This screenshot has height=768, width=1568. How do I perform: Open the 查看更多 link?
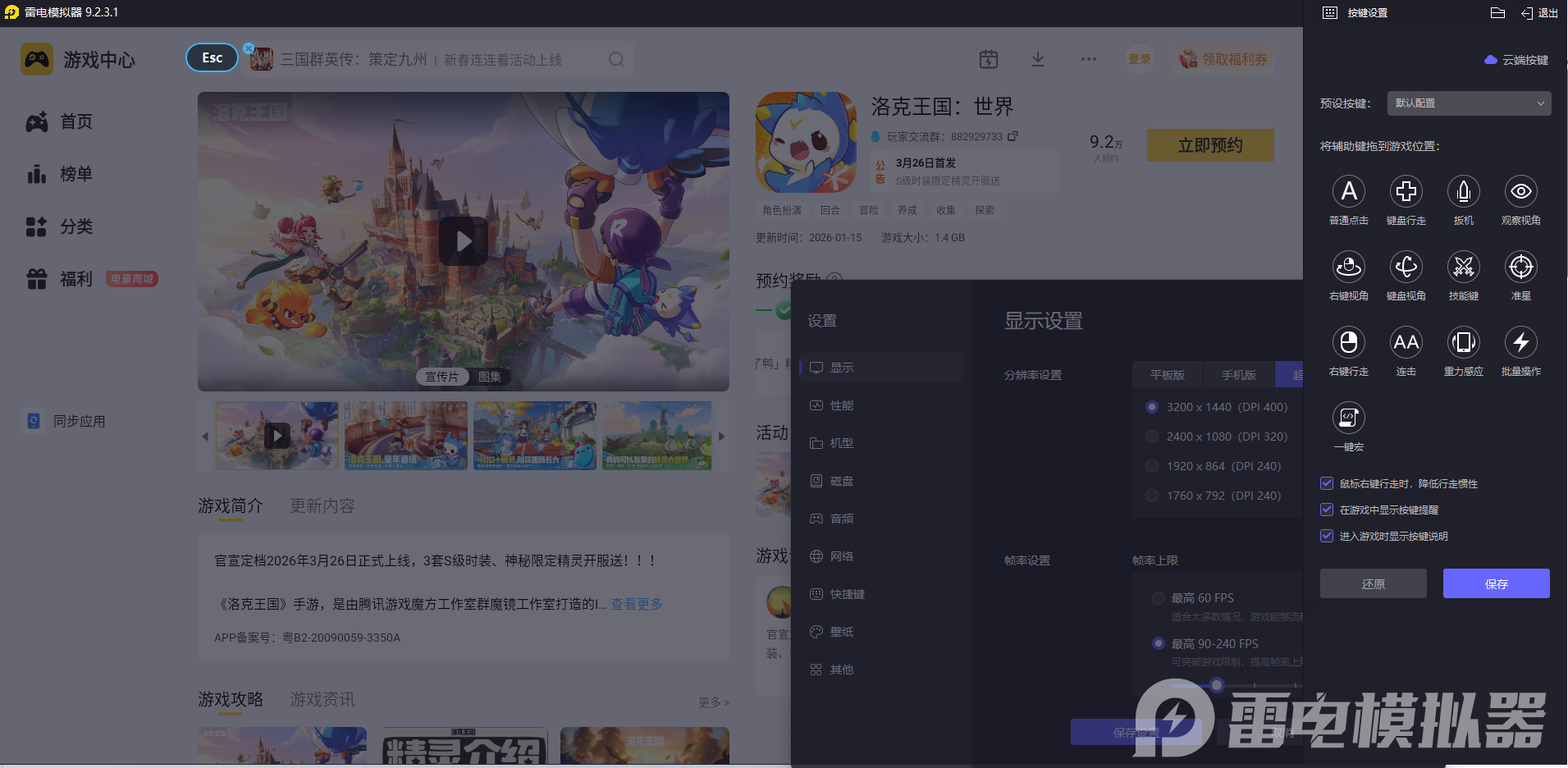pos(637,604)
